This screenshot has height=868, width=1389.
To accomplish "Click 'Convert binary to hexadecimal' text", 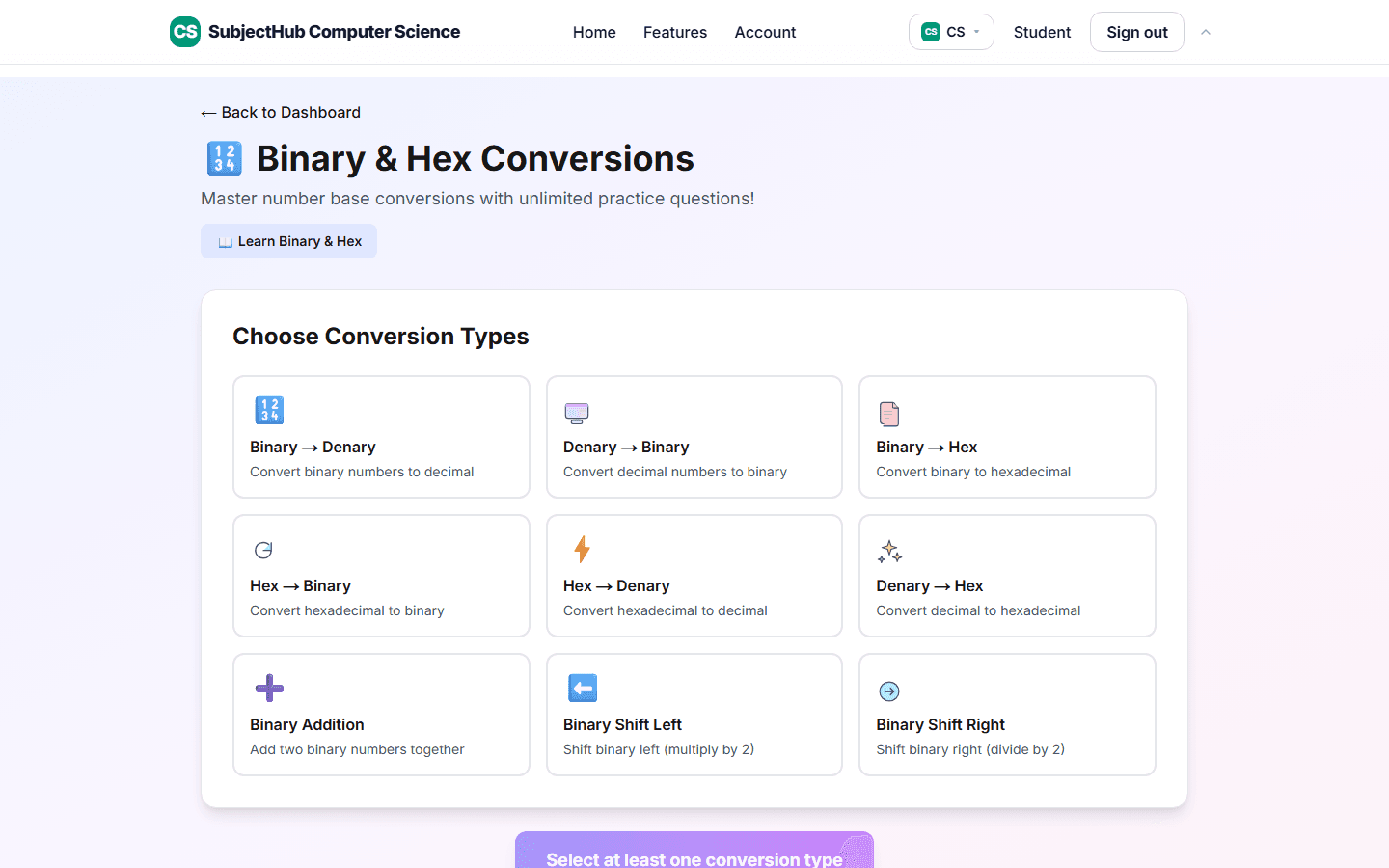I will [973, 472].
